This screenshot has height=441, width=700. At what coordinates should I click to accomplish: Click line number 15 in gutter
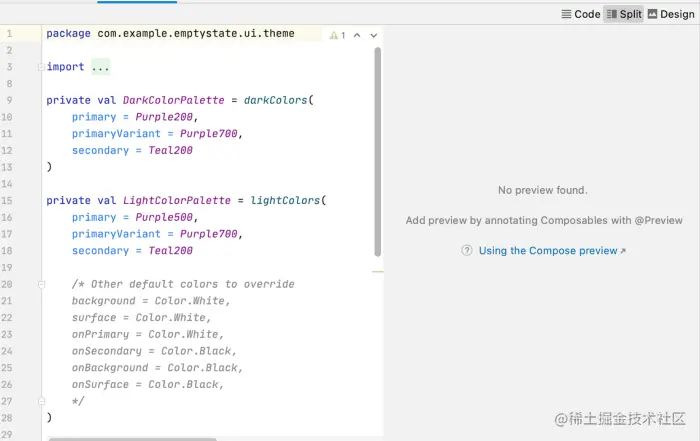pos(7,200)
